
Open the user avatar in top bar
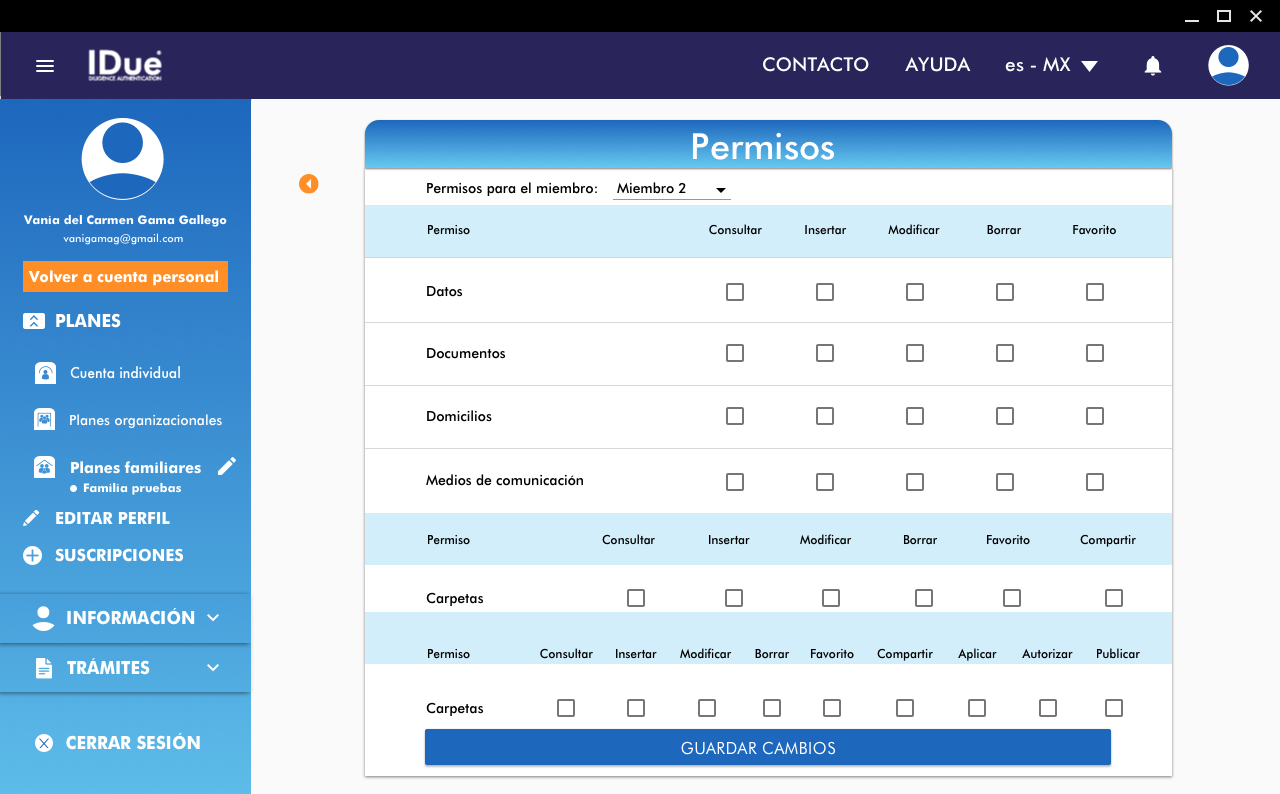(x=1227, y=65)
